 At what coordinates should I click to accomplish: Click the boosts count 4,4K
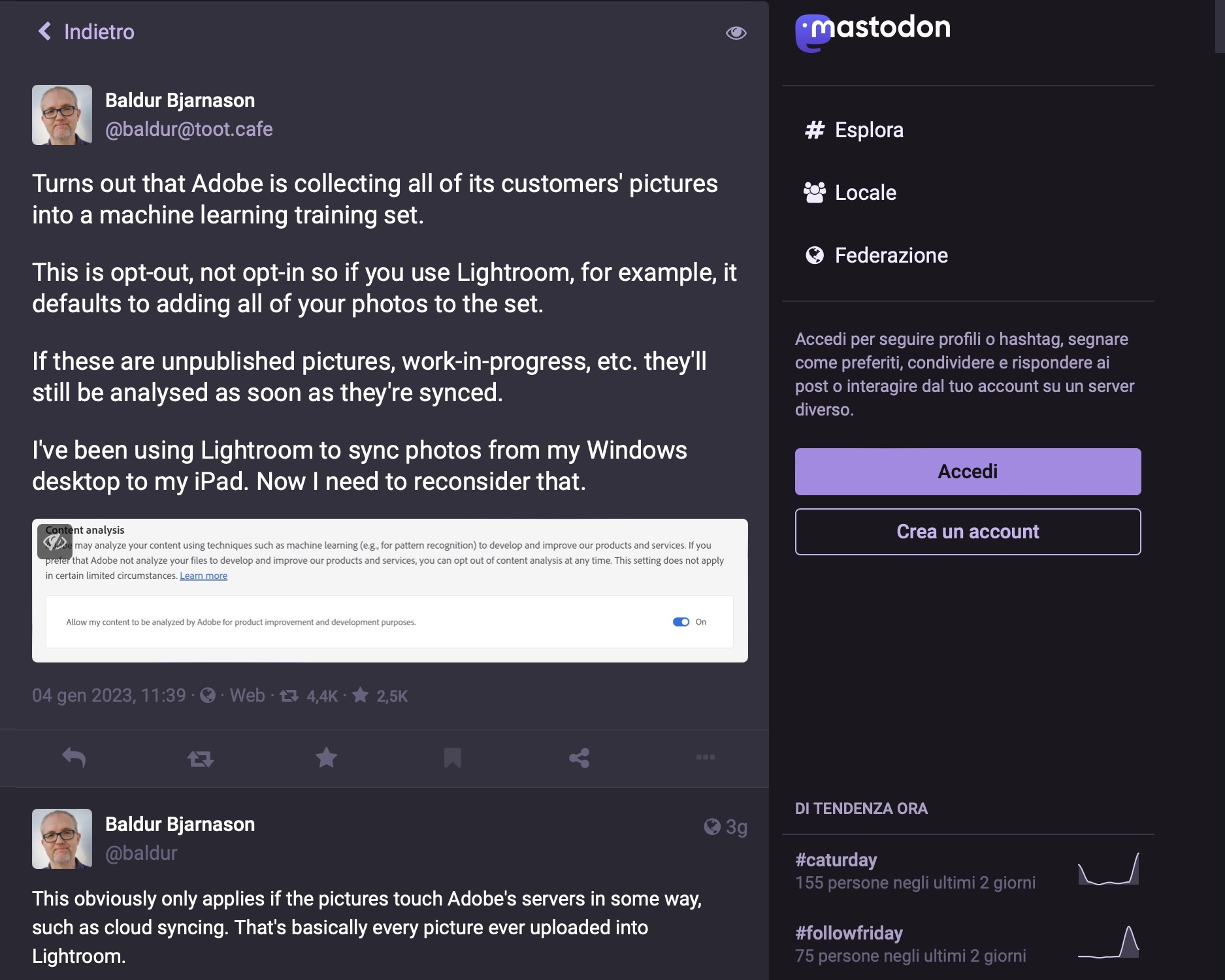[321, 696]
